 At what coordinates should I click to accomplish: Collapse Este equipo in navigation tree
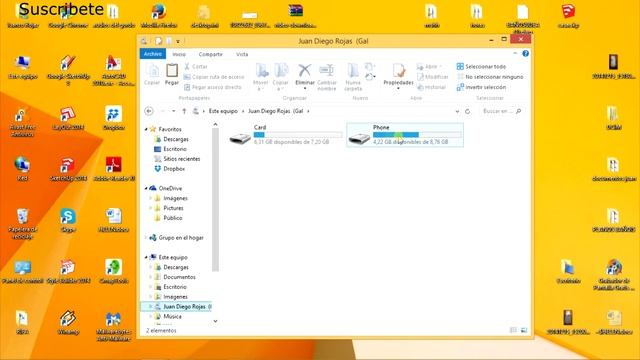[x=146, y=257]
